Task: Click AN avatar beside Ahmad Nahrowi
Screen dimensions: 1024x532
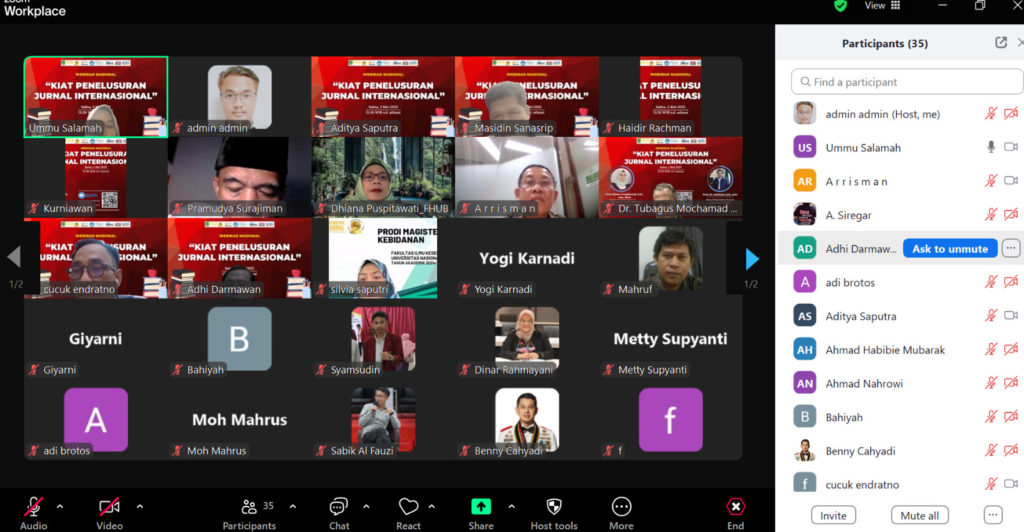Action: pyautogui.click(x=805, y=383)
